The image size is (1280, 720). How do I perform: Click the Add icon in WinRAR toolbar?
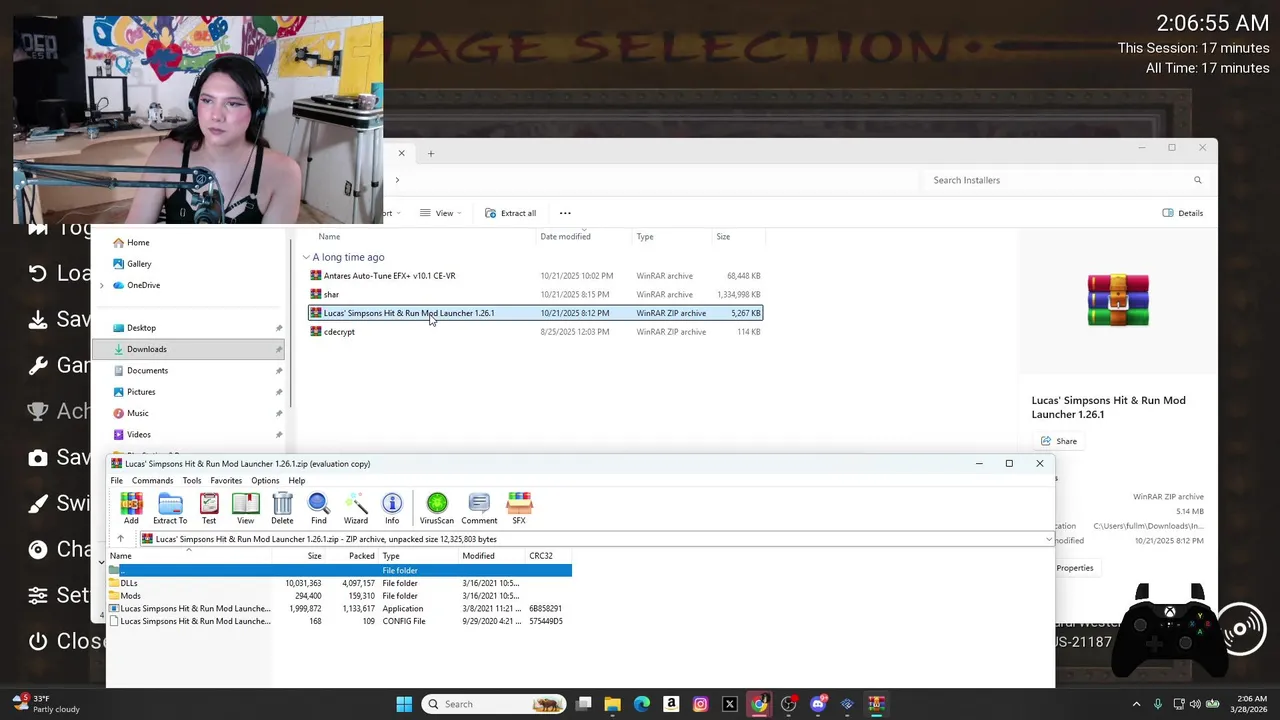pyautogui.click(x=131, y=508)
